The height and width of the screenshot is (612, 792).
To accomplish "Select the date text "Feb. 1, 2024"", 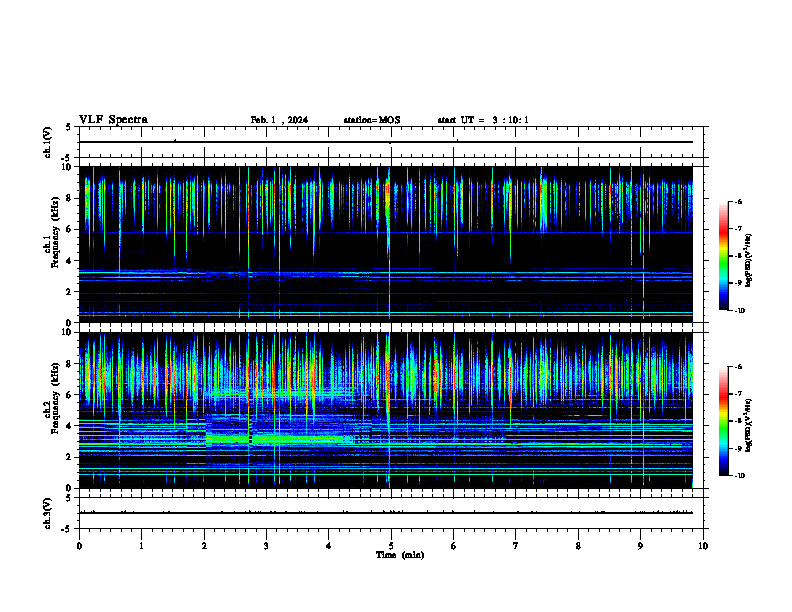I will [x=279, y=120].
